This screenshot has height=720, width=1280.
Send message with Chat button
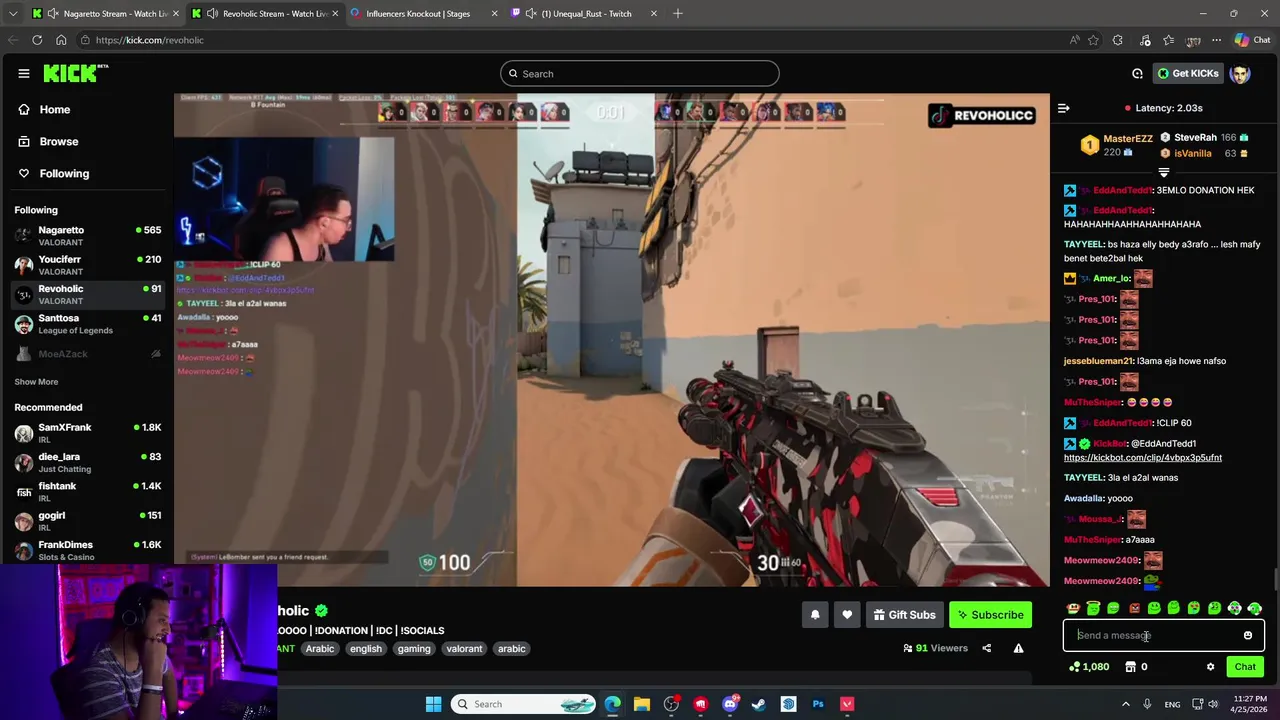1245,667
